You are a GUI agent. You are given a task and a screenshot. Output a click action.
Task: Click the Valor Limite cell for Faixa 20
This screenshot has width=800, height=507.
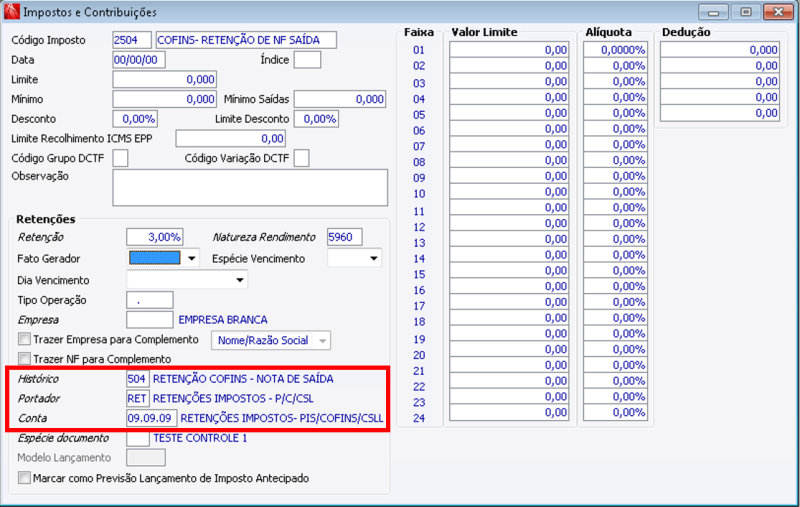[x=509, y=349]
